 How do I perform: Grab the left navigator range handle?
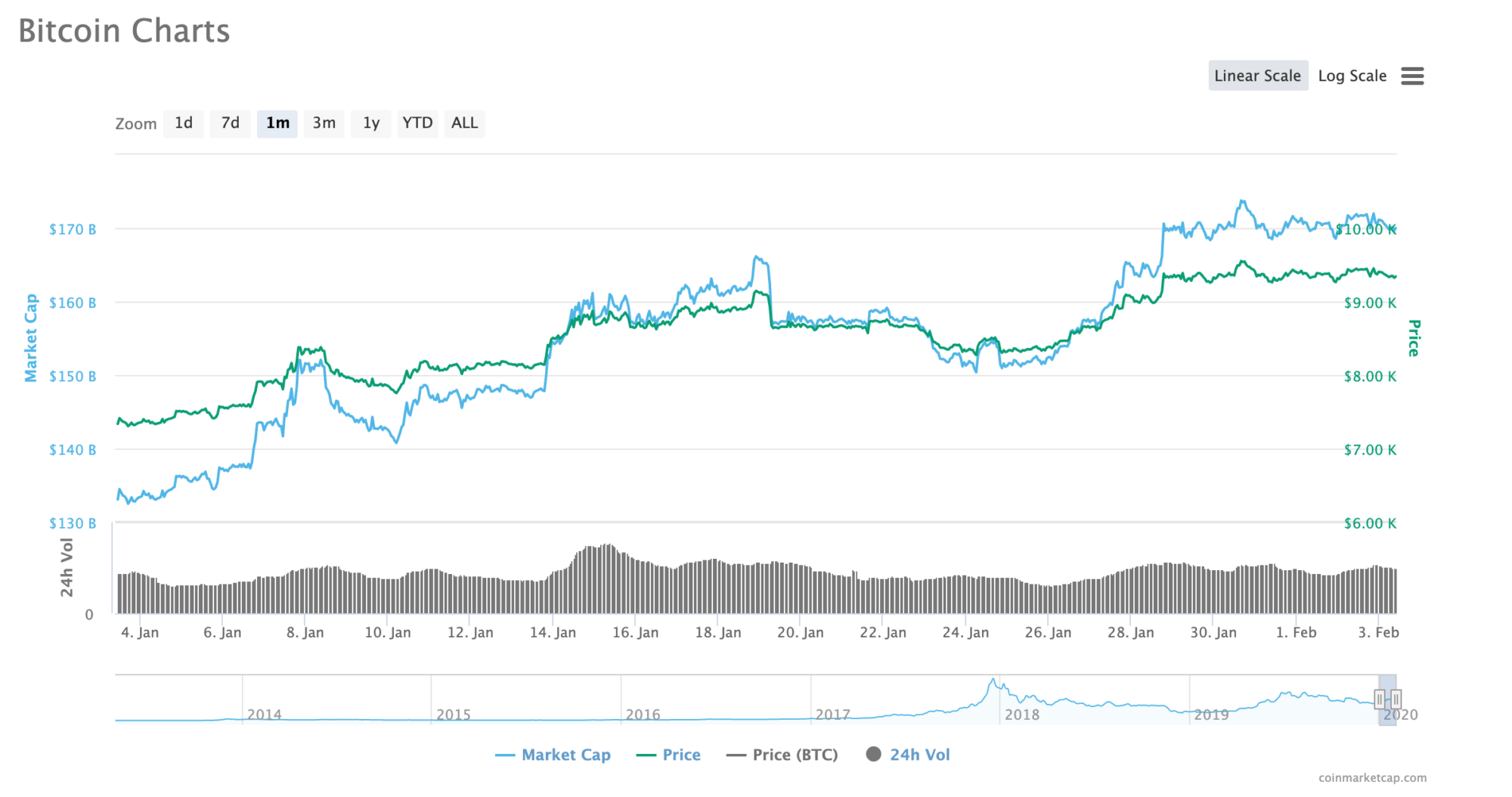pos(1379,699)
